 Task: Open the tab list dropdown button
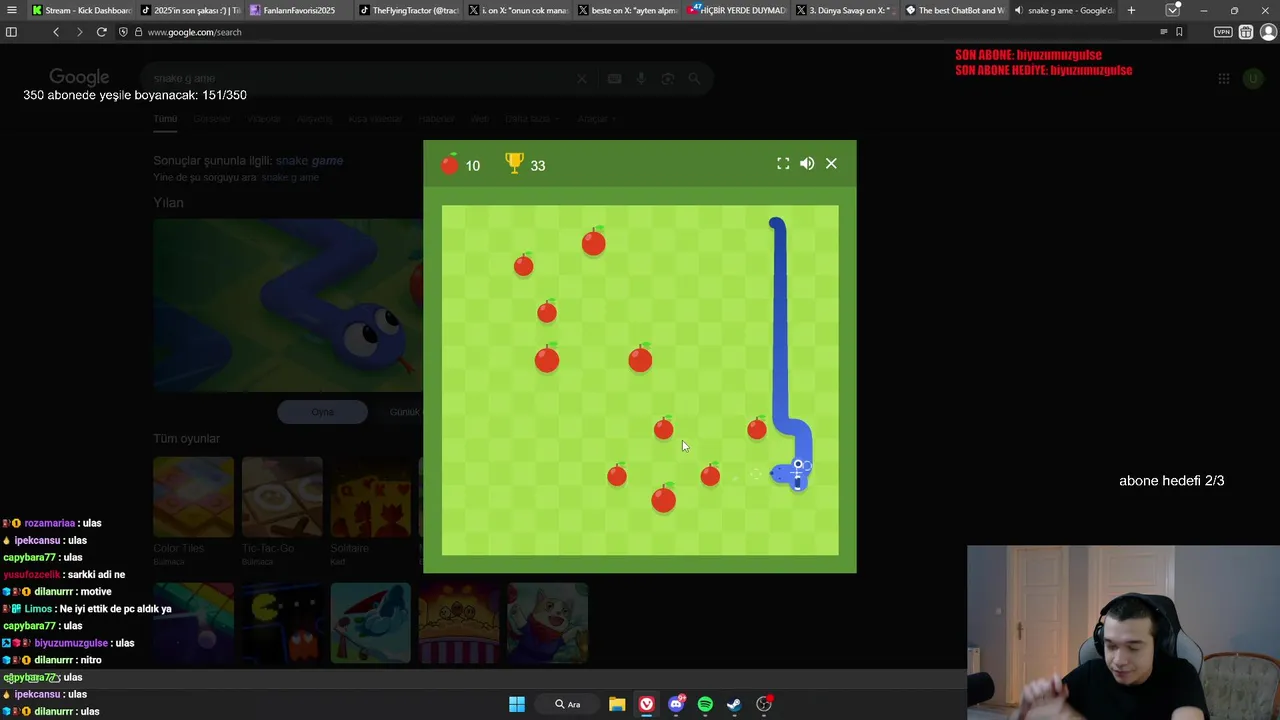tap(1172, 10)
